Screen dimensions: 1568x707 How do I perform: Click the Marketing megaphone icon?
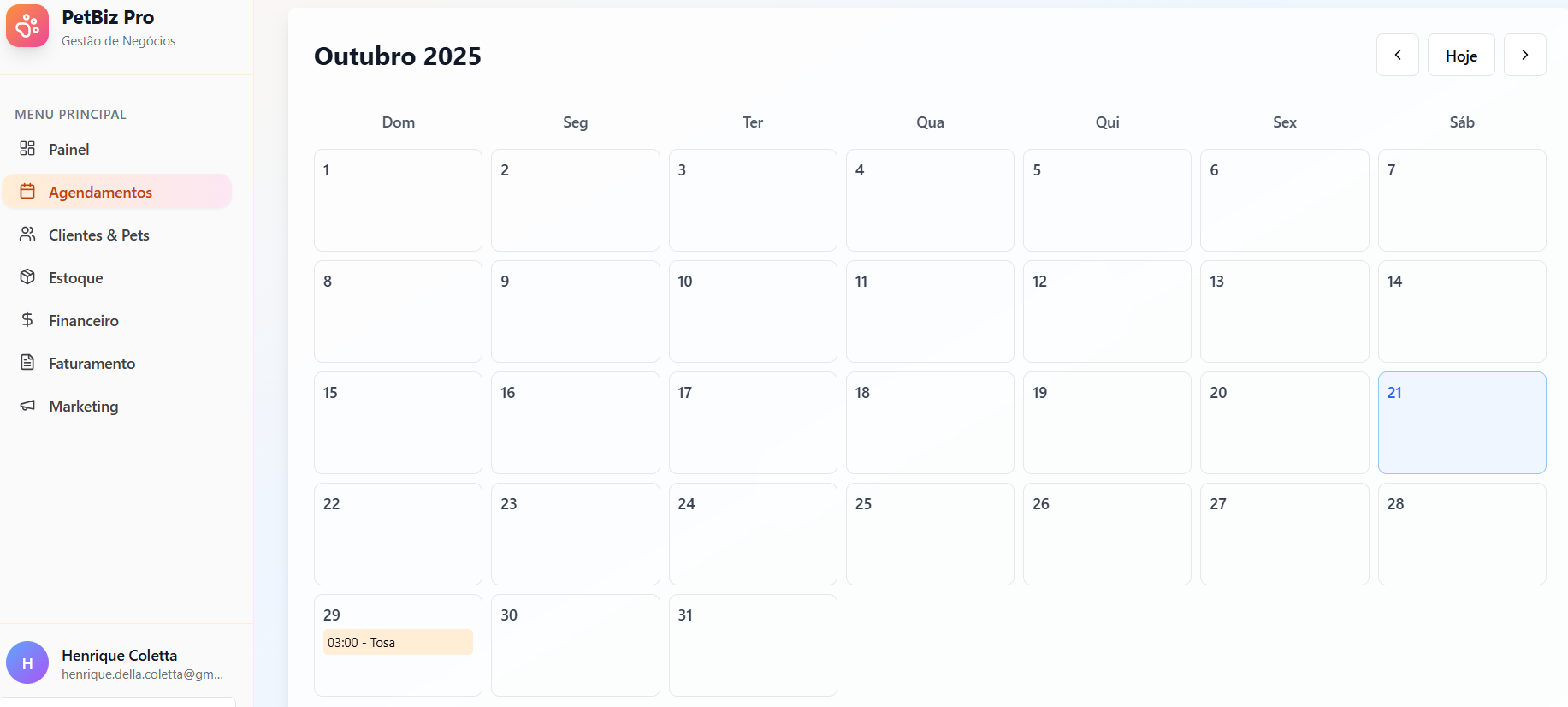pos(27,406)
